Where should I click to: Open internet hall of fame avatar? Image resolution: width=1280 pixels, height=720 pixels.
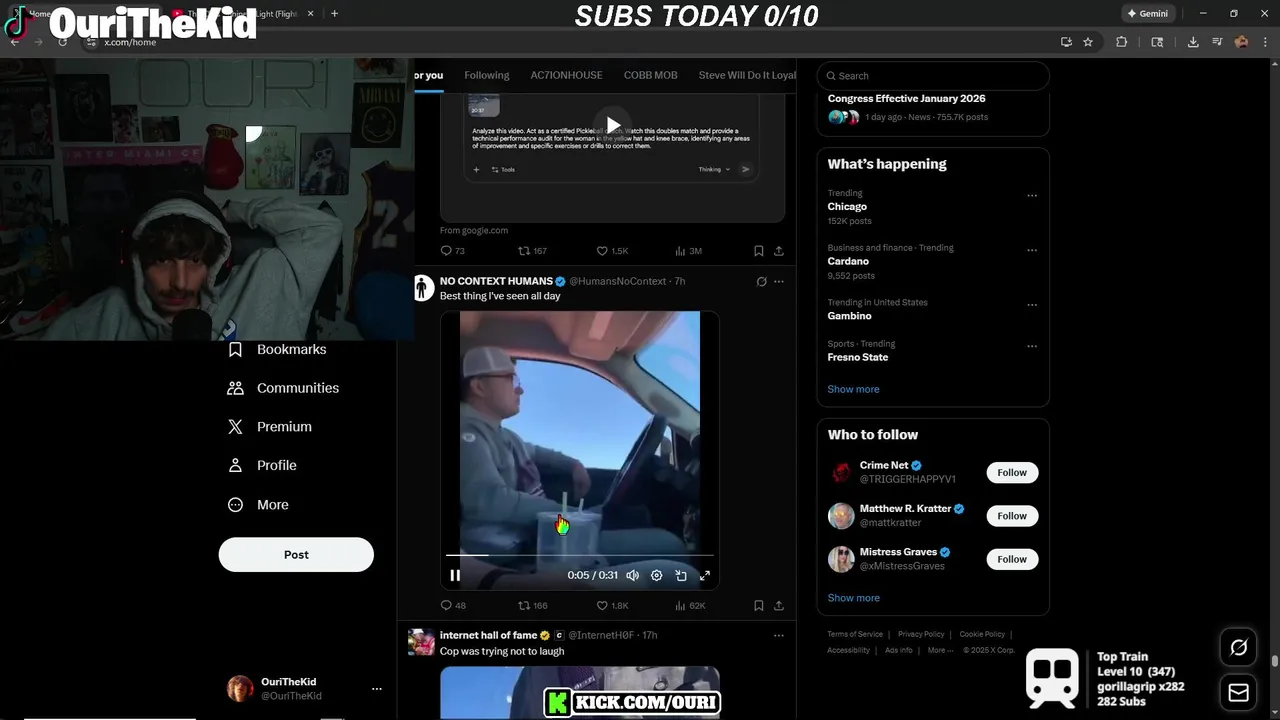click(421, 642)
